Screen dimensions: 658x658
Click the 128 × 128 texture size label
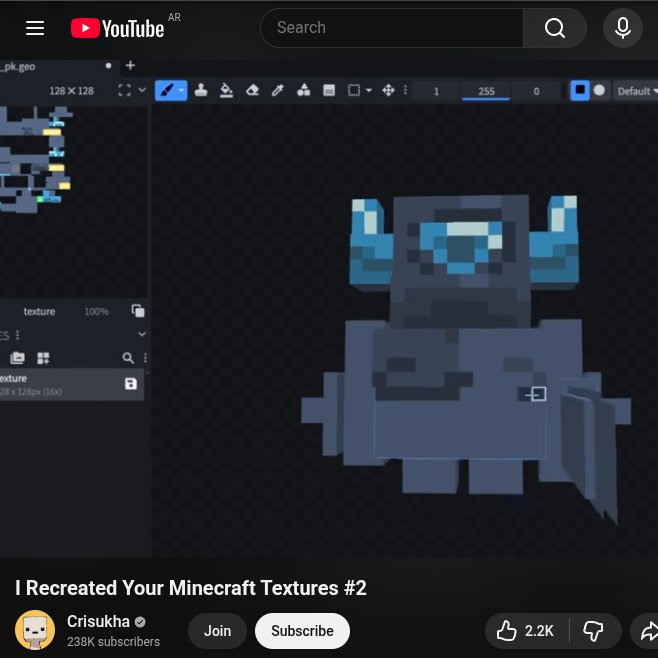pyautogui.click(x=71, y=91)
